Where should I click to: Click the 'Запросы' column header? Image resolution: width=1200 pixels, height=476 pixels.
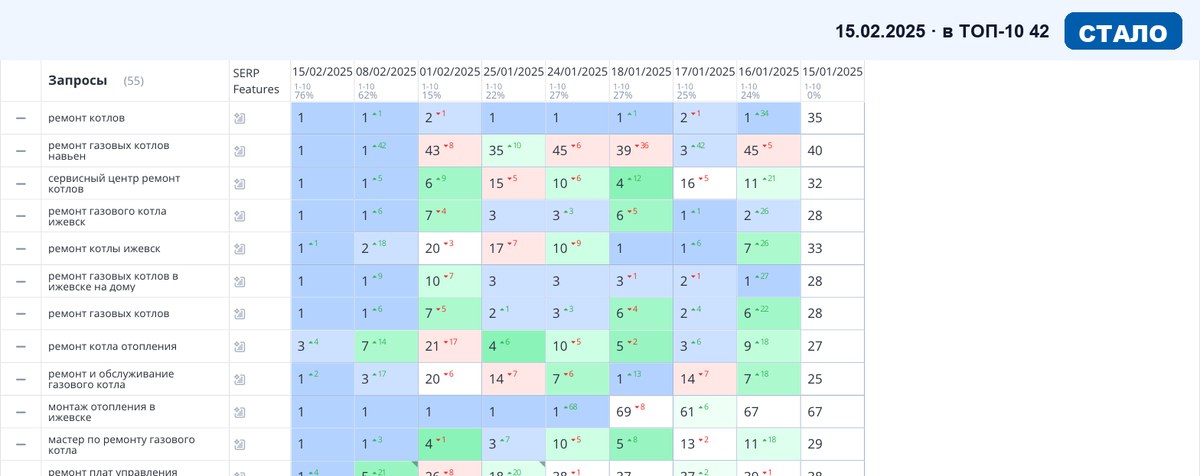[78, 80]
